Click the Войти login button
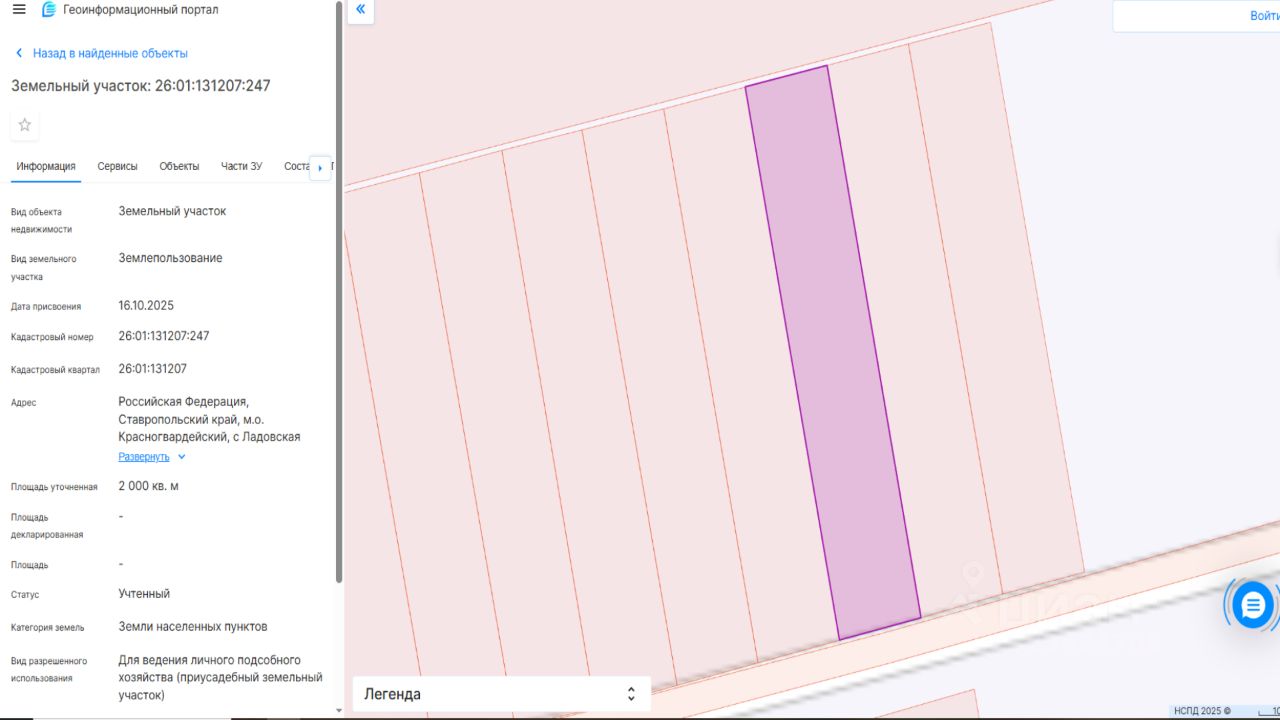Image resolution: width=1280 pixels, height=720 pixels. coord(1264,16)
